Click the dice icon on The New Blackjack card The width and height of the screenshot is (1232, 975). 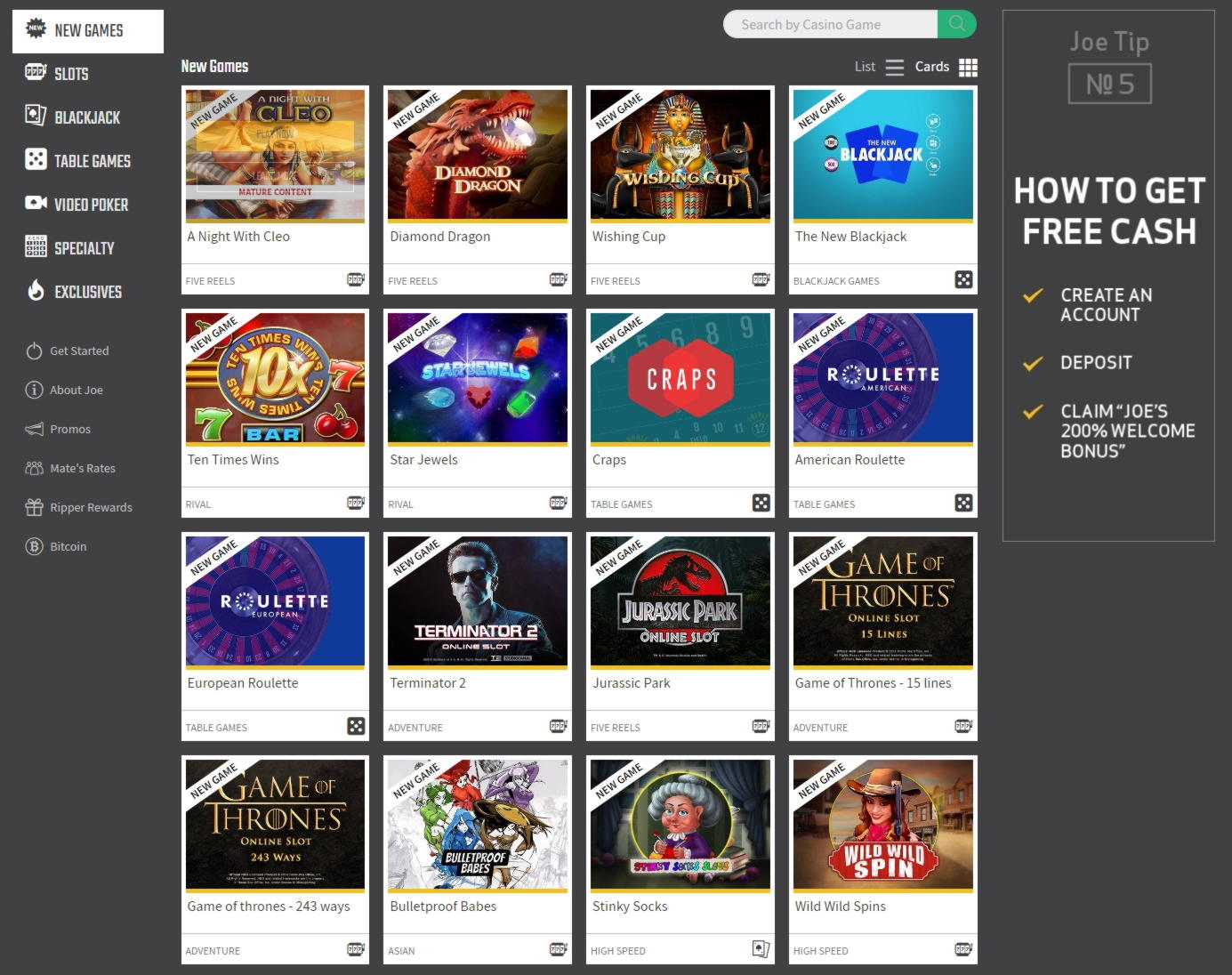[x=963, y=279]
